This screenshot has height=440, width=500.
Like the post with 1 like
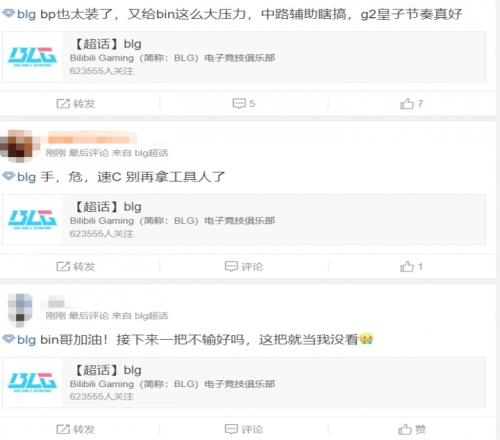[x=407, y=266]
